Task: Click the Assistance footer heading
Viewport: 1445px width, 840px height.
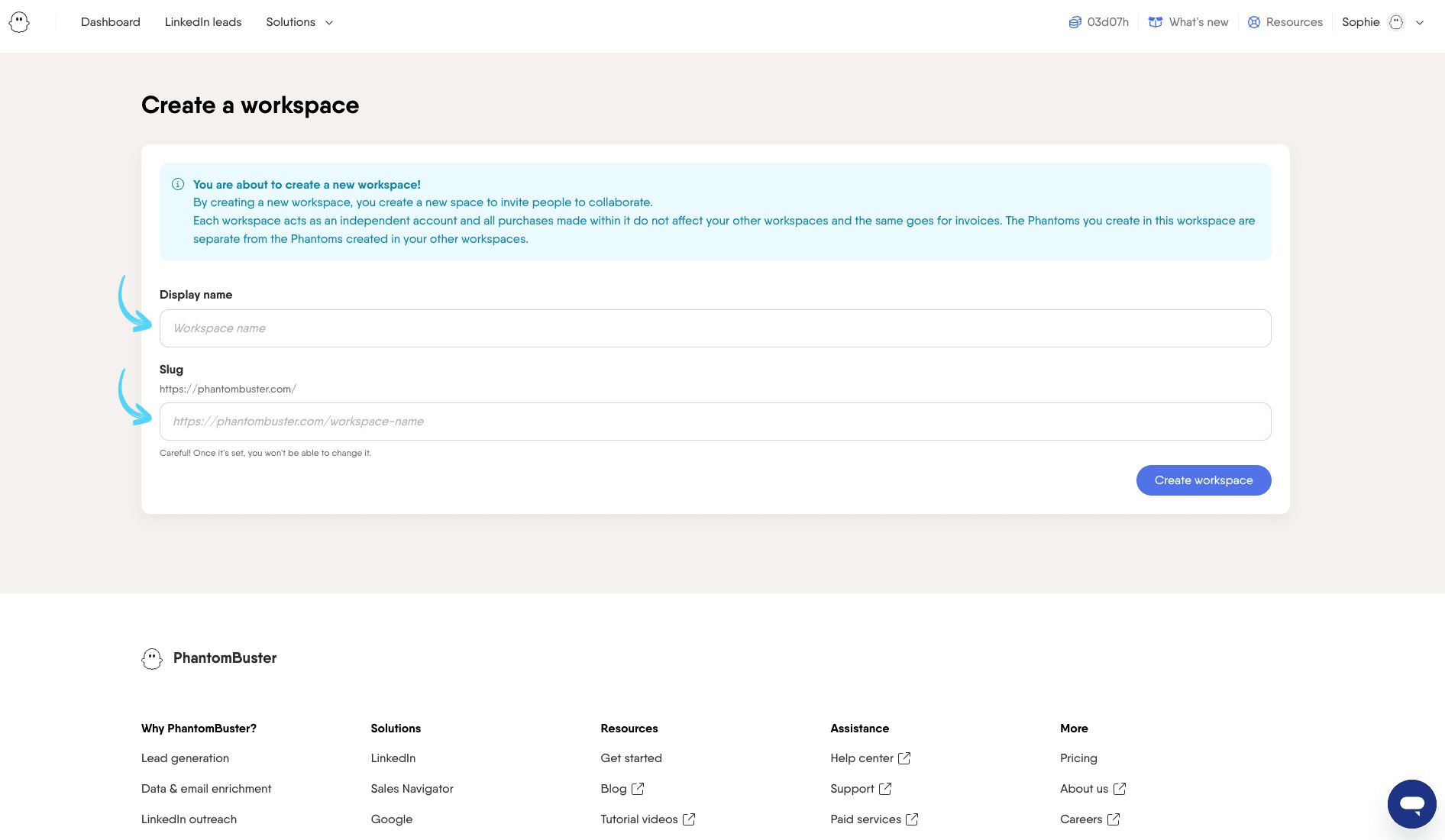Action: [860, 729]
